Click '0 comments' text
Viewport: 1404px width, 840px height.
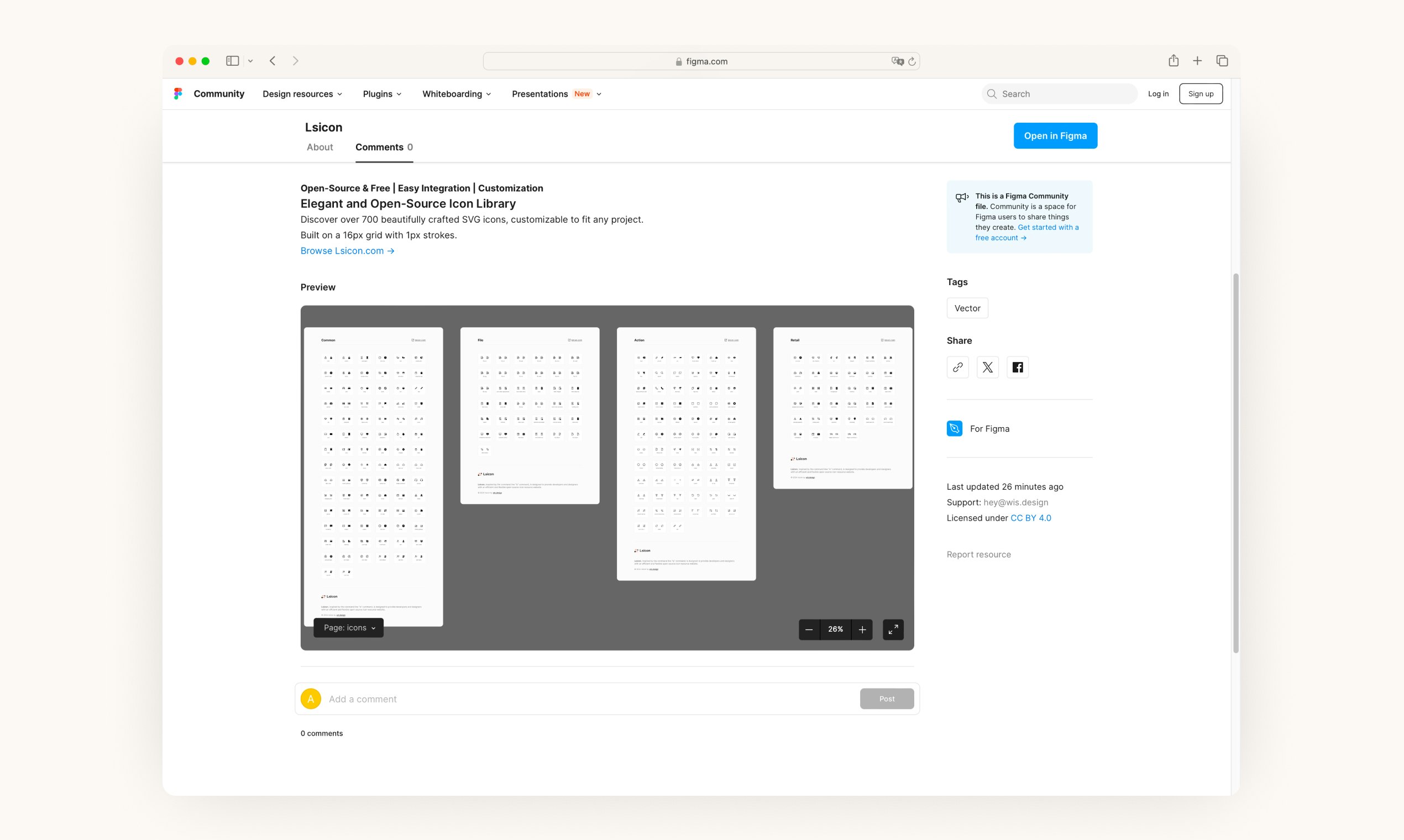322,733
